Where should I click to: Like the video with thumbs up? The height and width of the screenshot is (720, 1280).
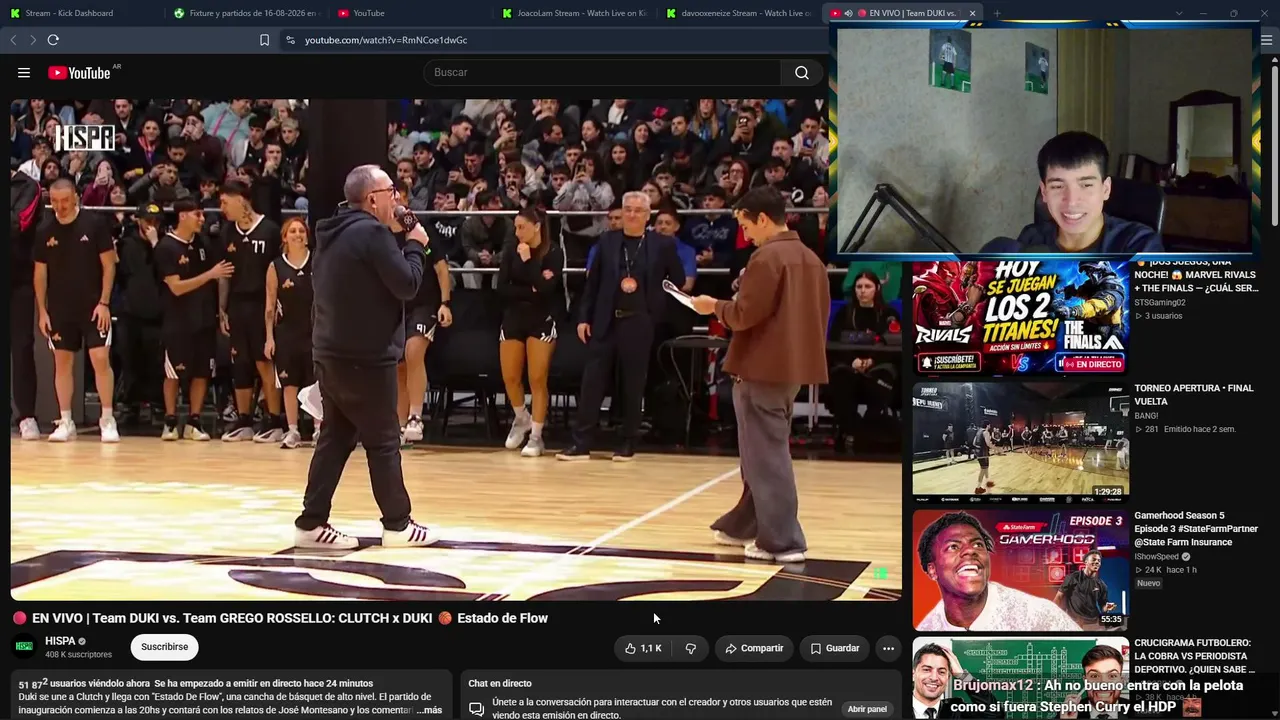(643, 648)
